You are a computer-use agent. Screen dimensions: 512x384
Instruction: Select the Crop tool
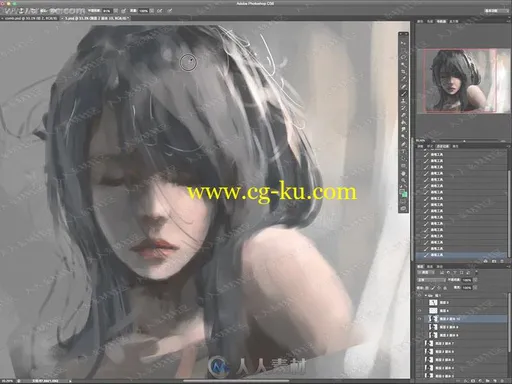click(x=403, y=72)
